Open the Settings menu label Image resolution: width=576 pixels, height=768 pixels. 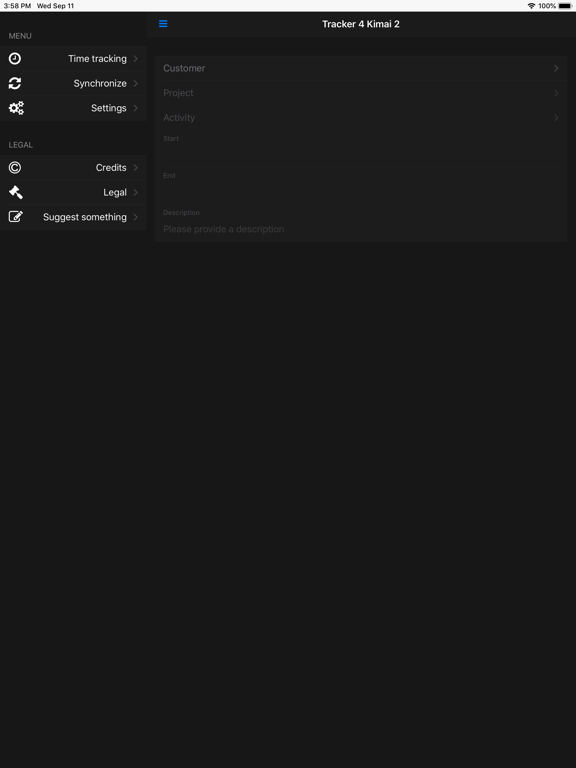click(109, 108)
